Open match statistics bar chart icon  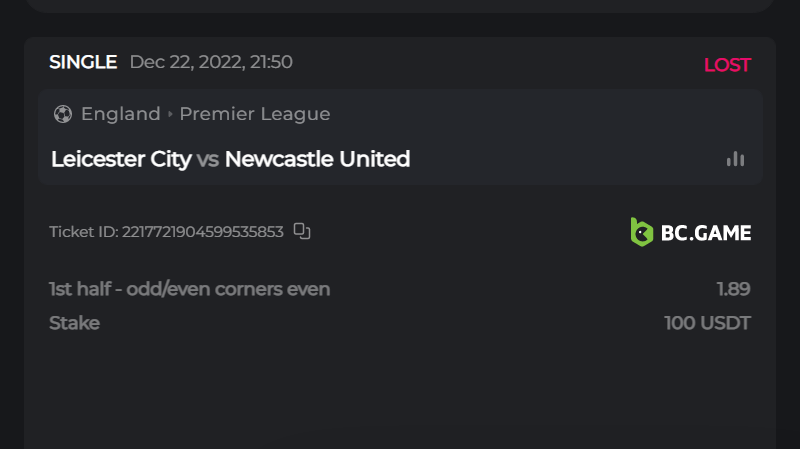(735, 159)
